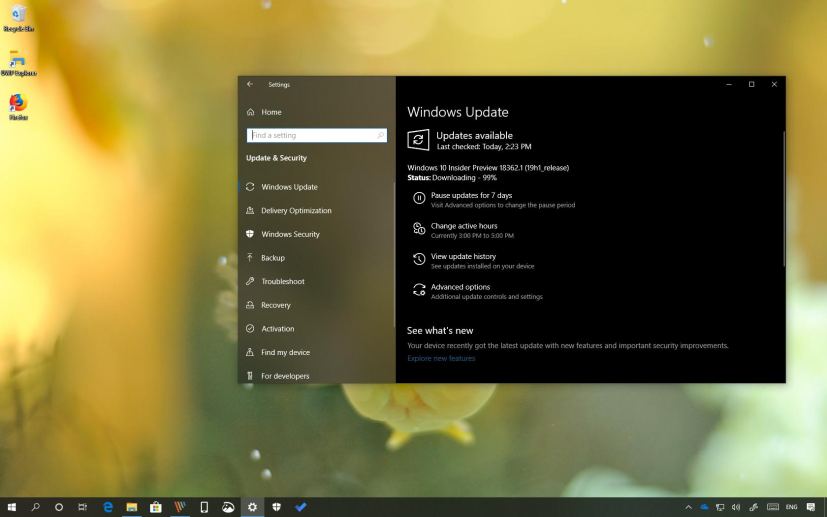Open Change active hours
The height and width of the screenshot is (517, 827).
coord(464,226)
